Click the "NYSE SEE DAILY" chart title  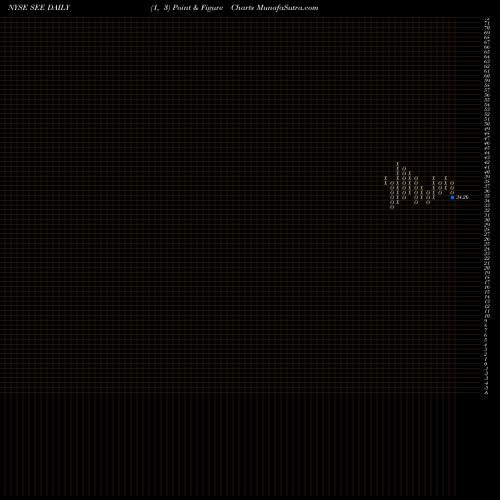click(39, 8)
